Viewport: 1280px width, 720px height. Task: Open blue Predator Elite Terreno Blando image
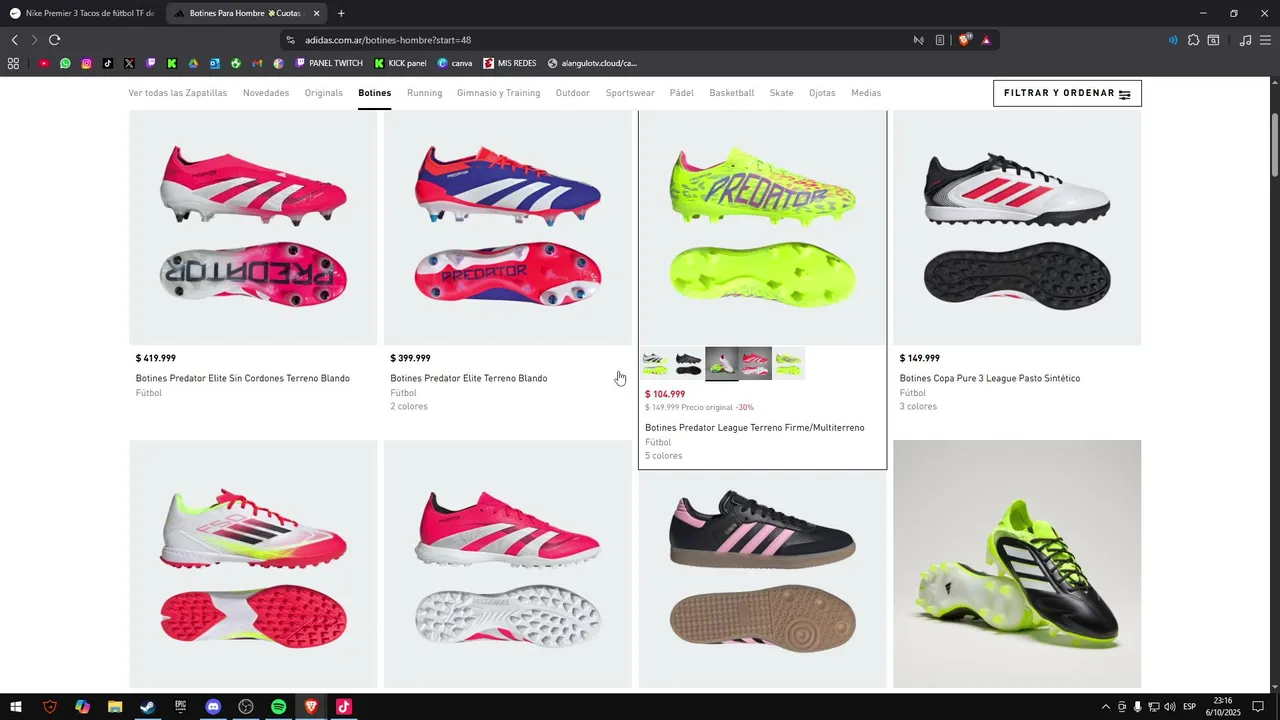pyautogui.click(x=508, y=228)
